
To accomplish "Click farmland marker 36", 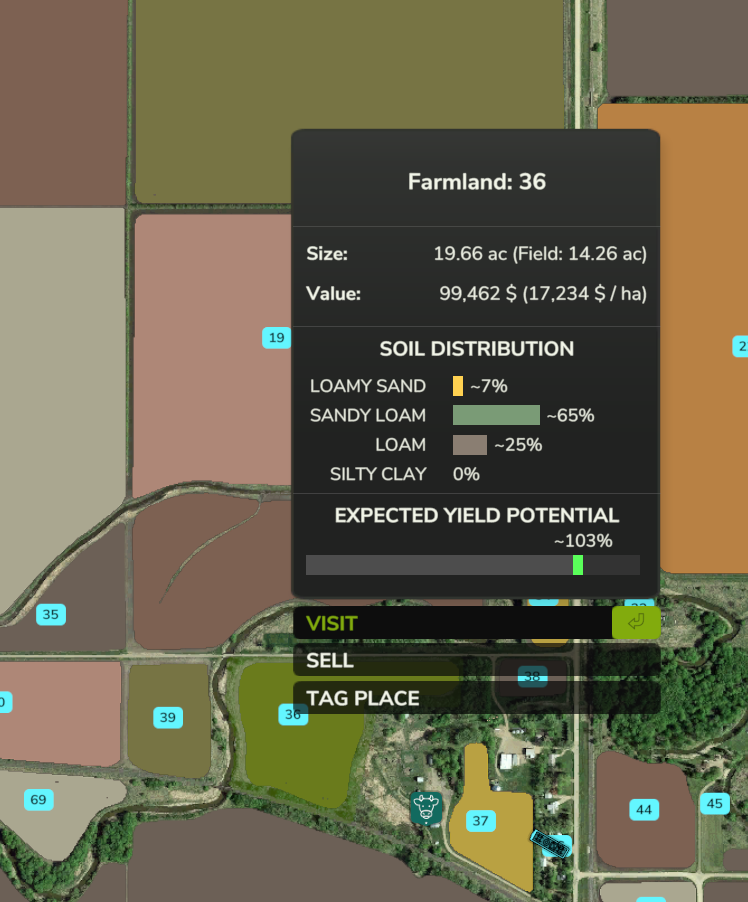I will pos(292,714).
